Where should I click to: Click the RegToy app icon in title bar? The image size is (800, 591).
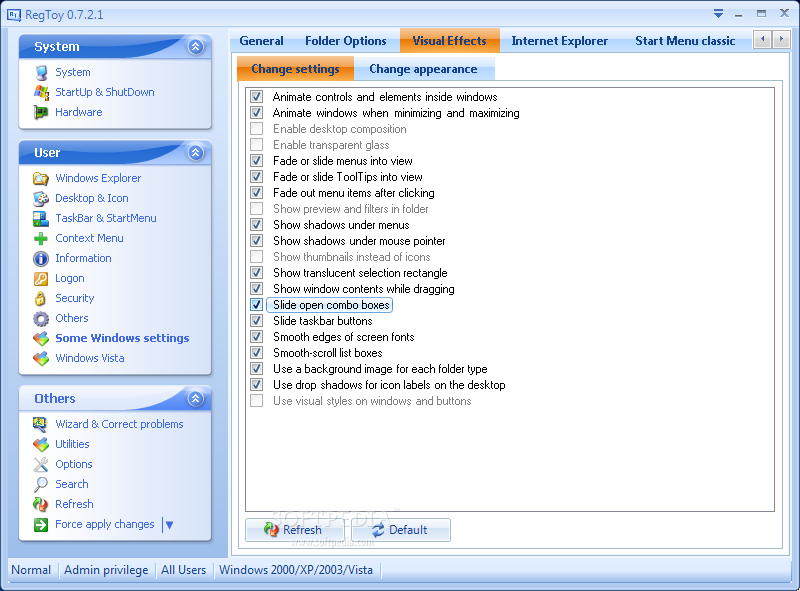point(14,15)
